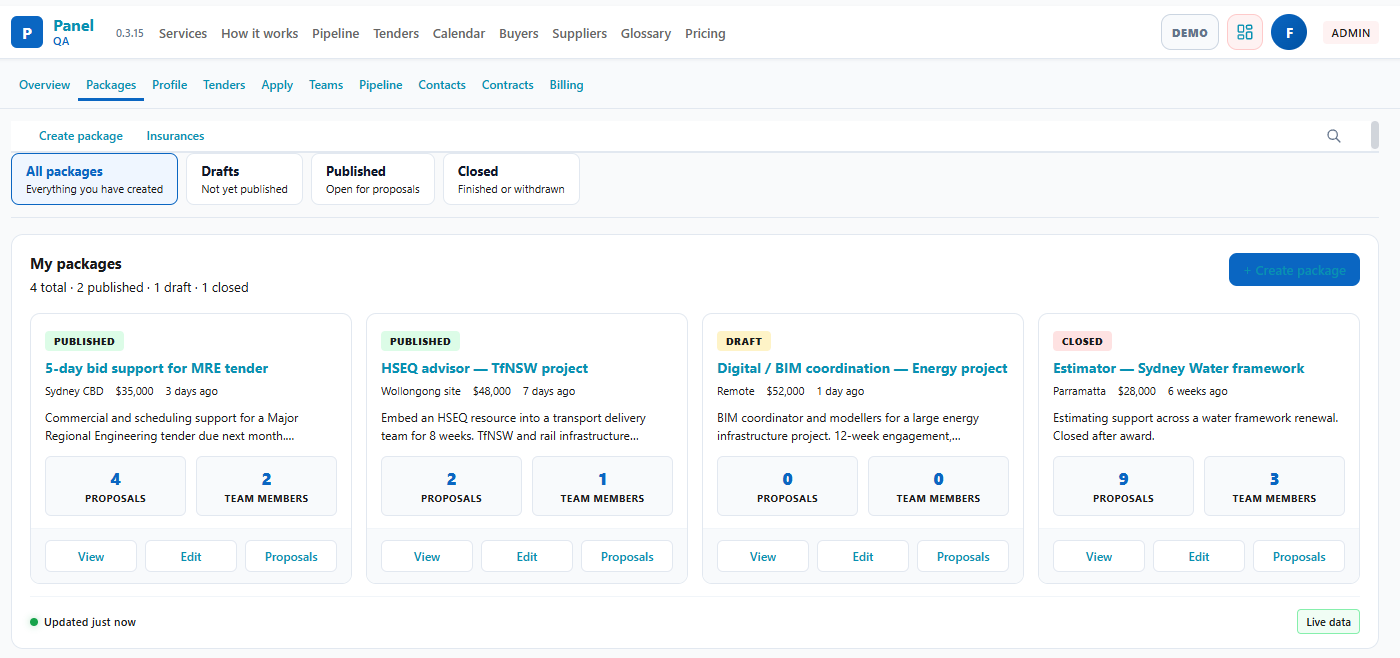The image size is (1400, 658).
Task: Click the search magnifier icon
Action: (1333, 136)
